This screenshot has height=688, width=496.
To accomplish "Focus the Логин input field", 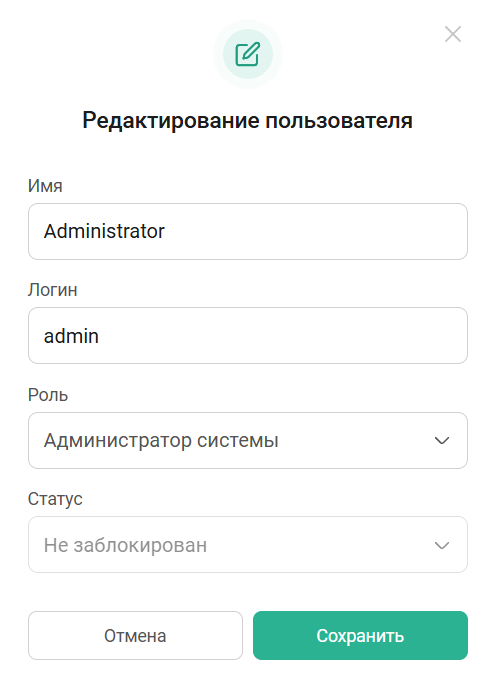I will (248, 336).
